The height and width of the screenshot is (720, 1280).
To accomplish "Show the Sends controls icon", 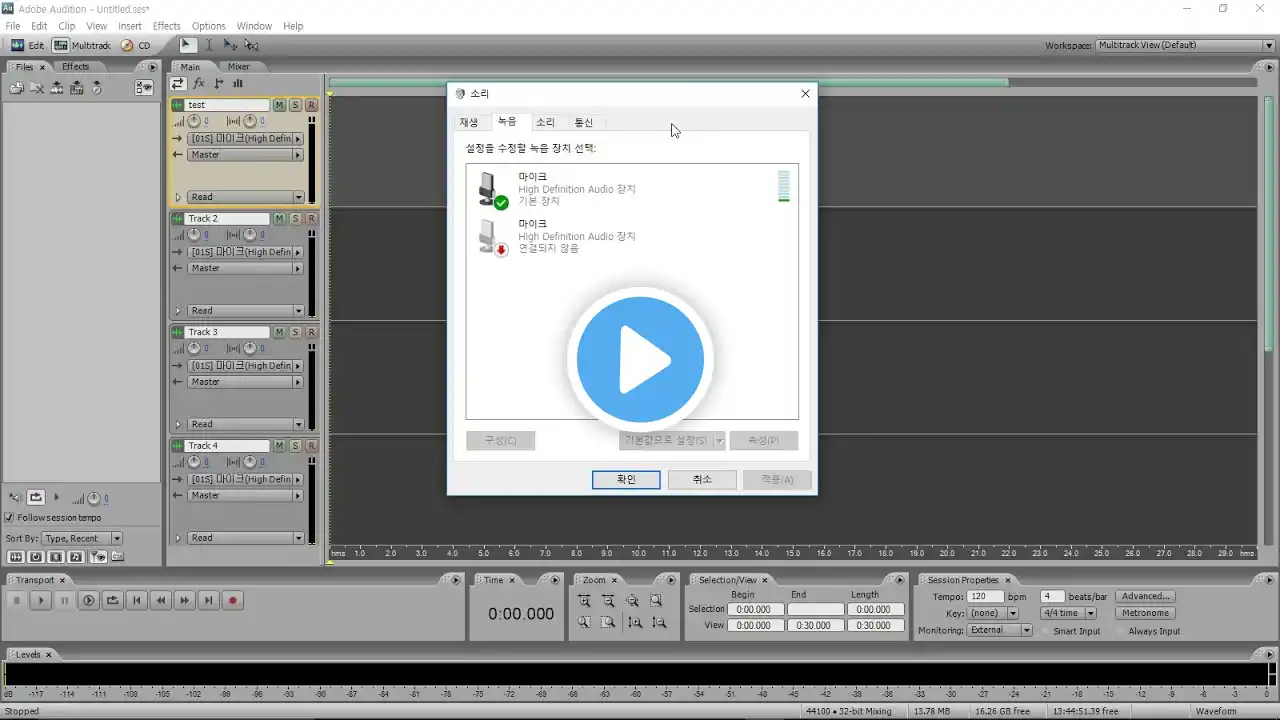I will pyautogui.click(x=219, y=84).
